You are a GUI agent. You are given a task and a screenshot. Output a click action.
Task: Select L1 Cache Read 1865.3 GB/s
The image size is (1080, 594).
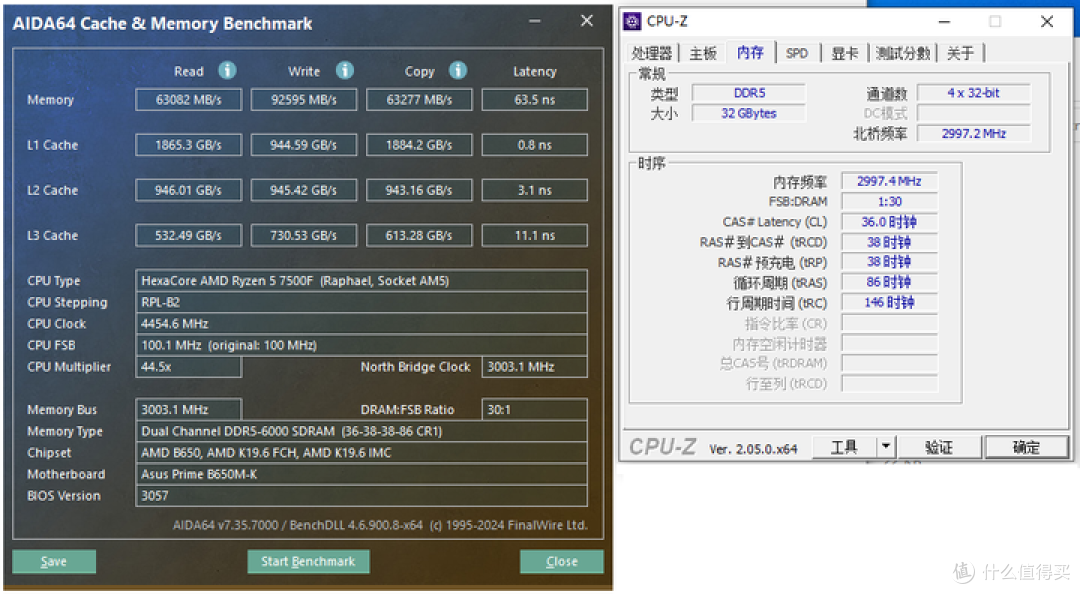tap(189, 145)
